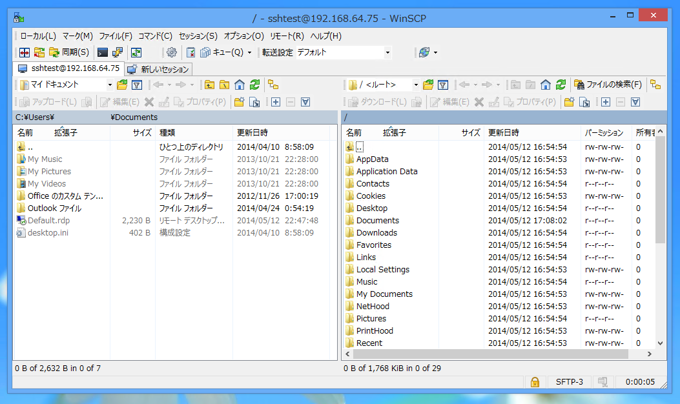Expand the キュー(Q) queue dropdown arrow
Image resolution: width=680 pixels, height=404 pixels.
[x=249, y=52]
